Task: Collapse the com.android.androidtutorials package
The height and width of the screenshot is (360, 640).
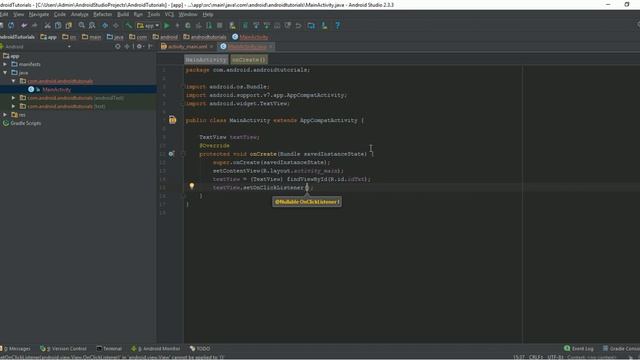Action: [x=13, y=81]
